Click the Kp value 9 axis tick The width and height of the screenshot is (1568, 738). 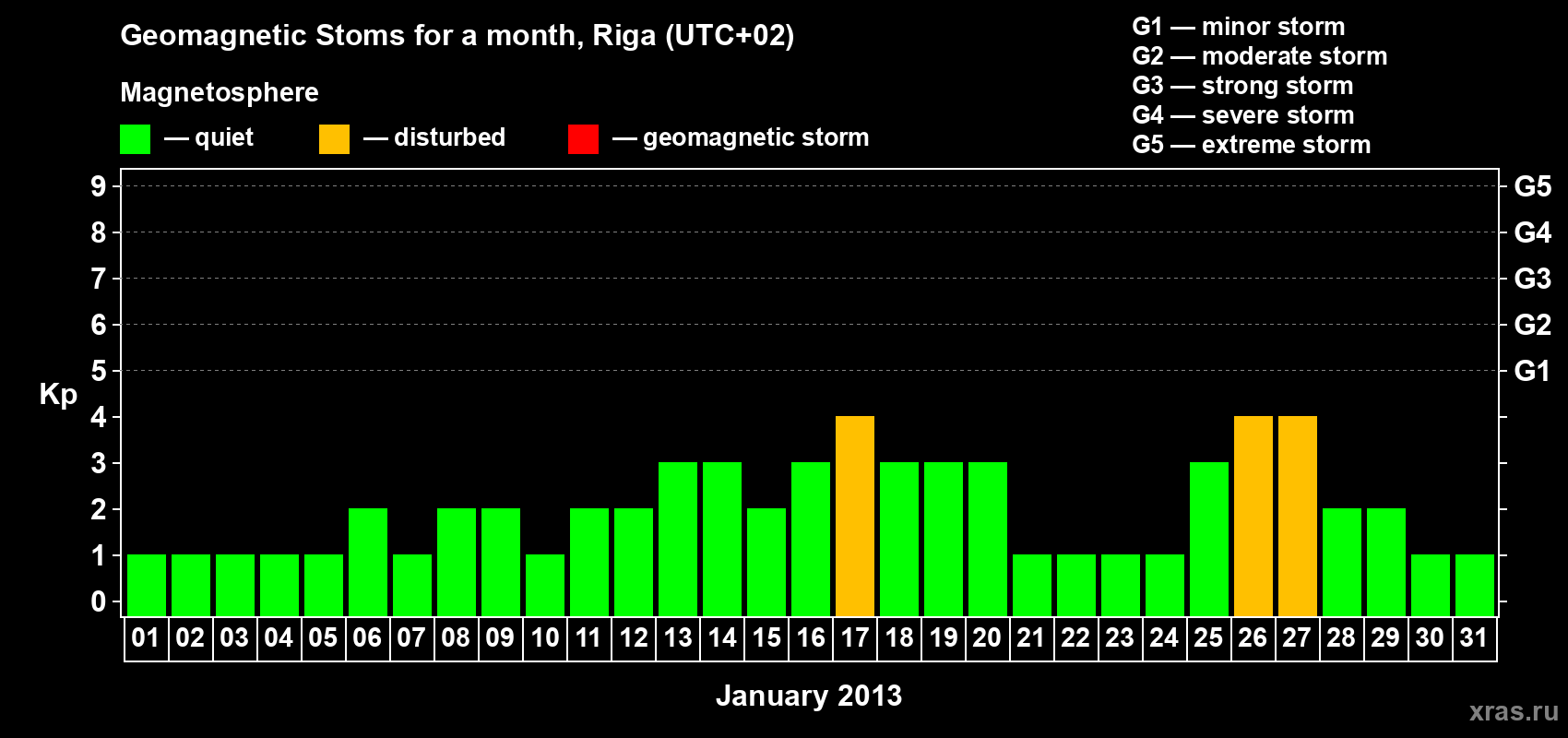pos(98,186)
